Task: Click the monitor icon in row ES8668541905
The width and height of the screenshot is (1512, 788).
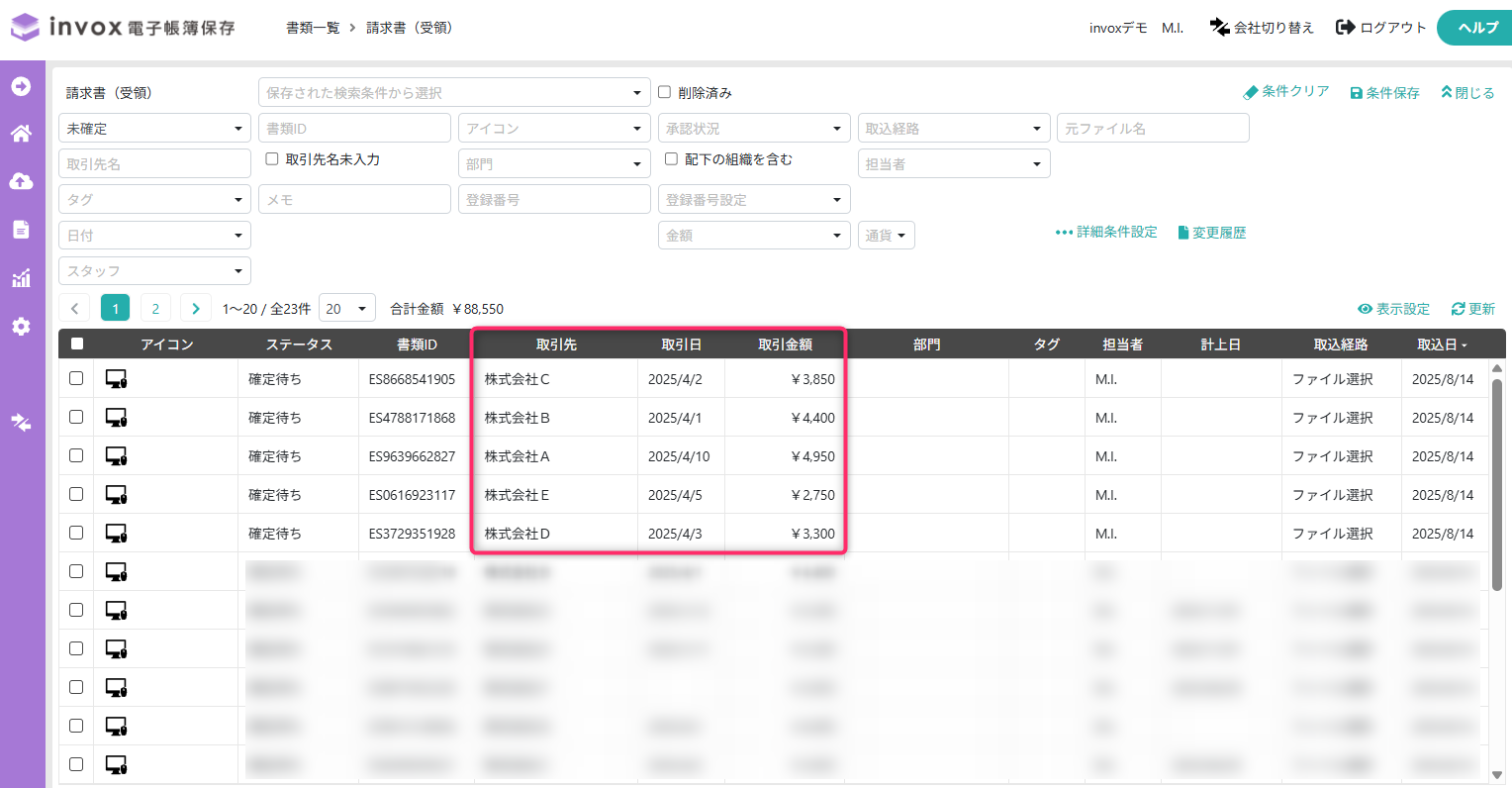Action: pos(117,379)
